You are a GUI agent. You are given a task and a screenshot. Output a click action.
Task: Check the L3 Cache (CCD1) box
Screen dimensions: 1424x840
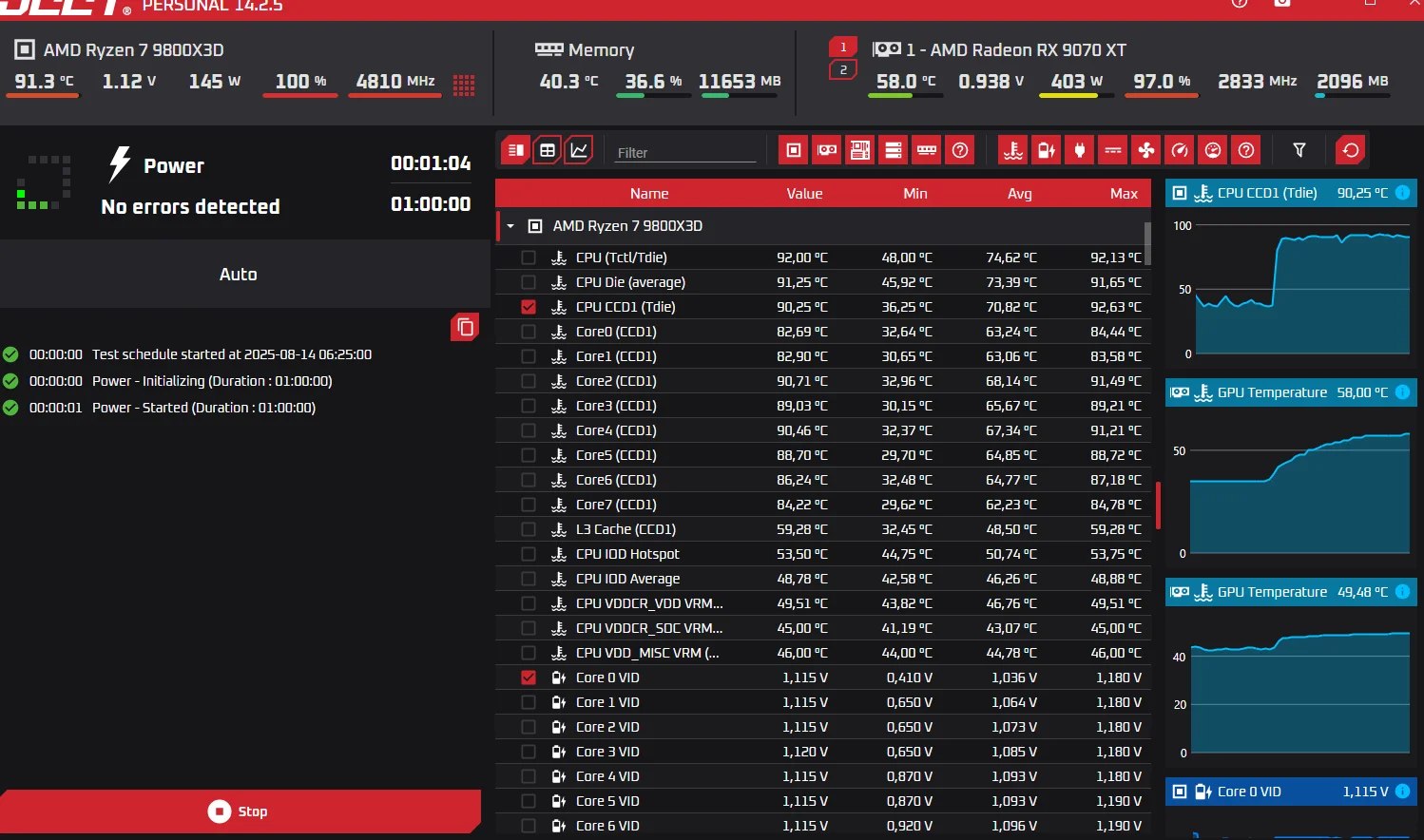pyautogui.click(x=529, y=529)
